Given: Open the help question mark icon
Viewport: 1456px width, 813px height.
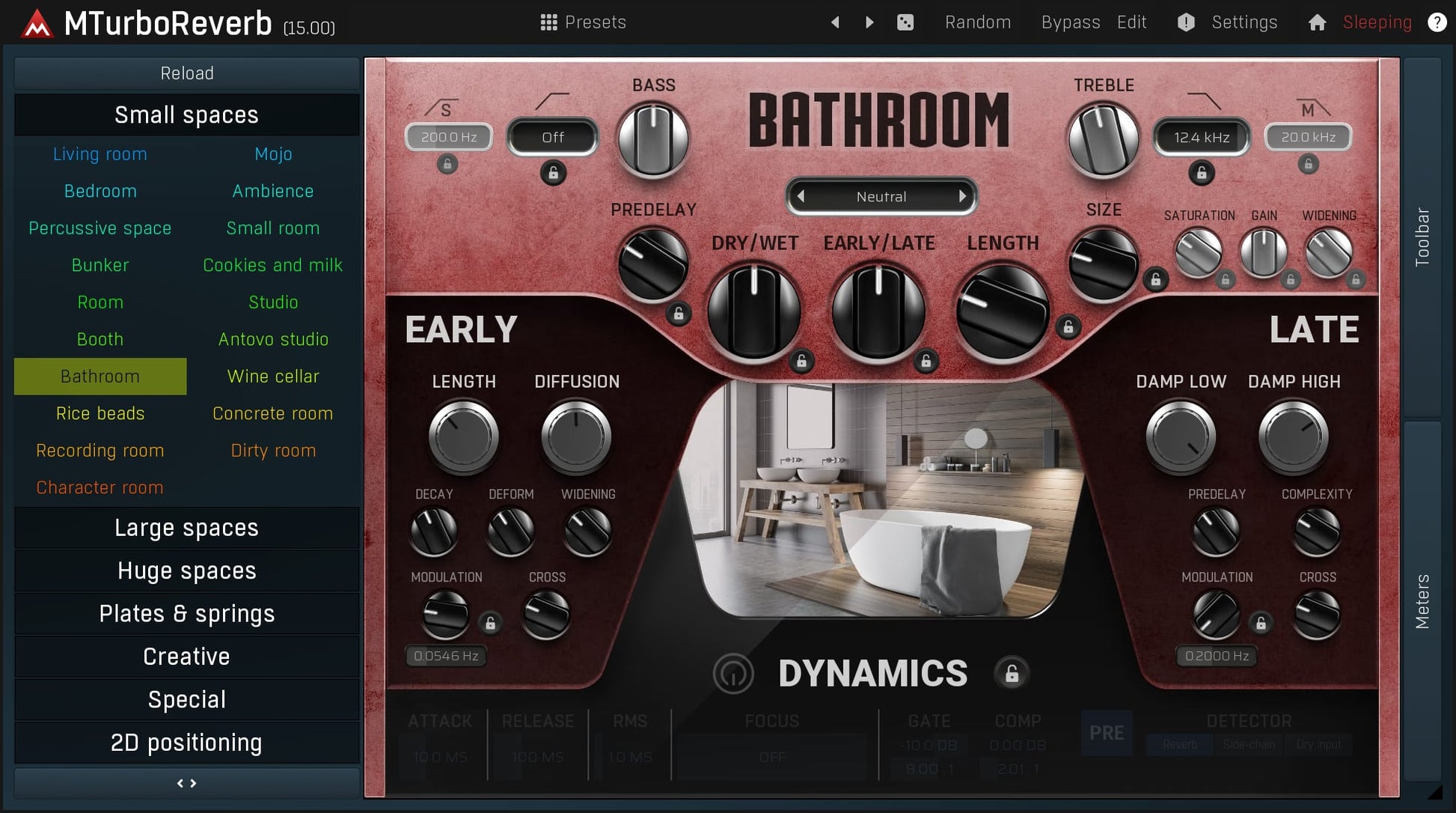Looking at the screenshot, I should tap(1437, 22).
